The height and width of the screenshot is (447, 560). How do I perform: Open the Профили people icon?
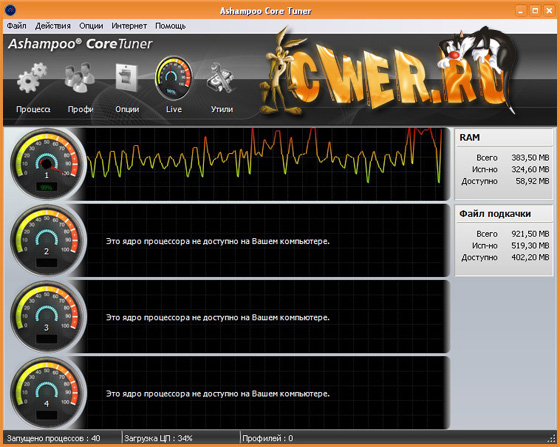[79, 78]
